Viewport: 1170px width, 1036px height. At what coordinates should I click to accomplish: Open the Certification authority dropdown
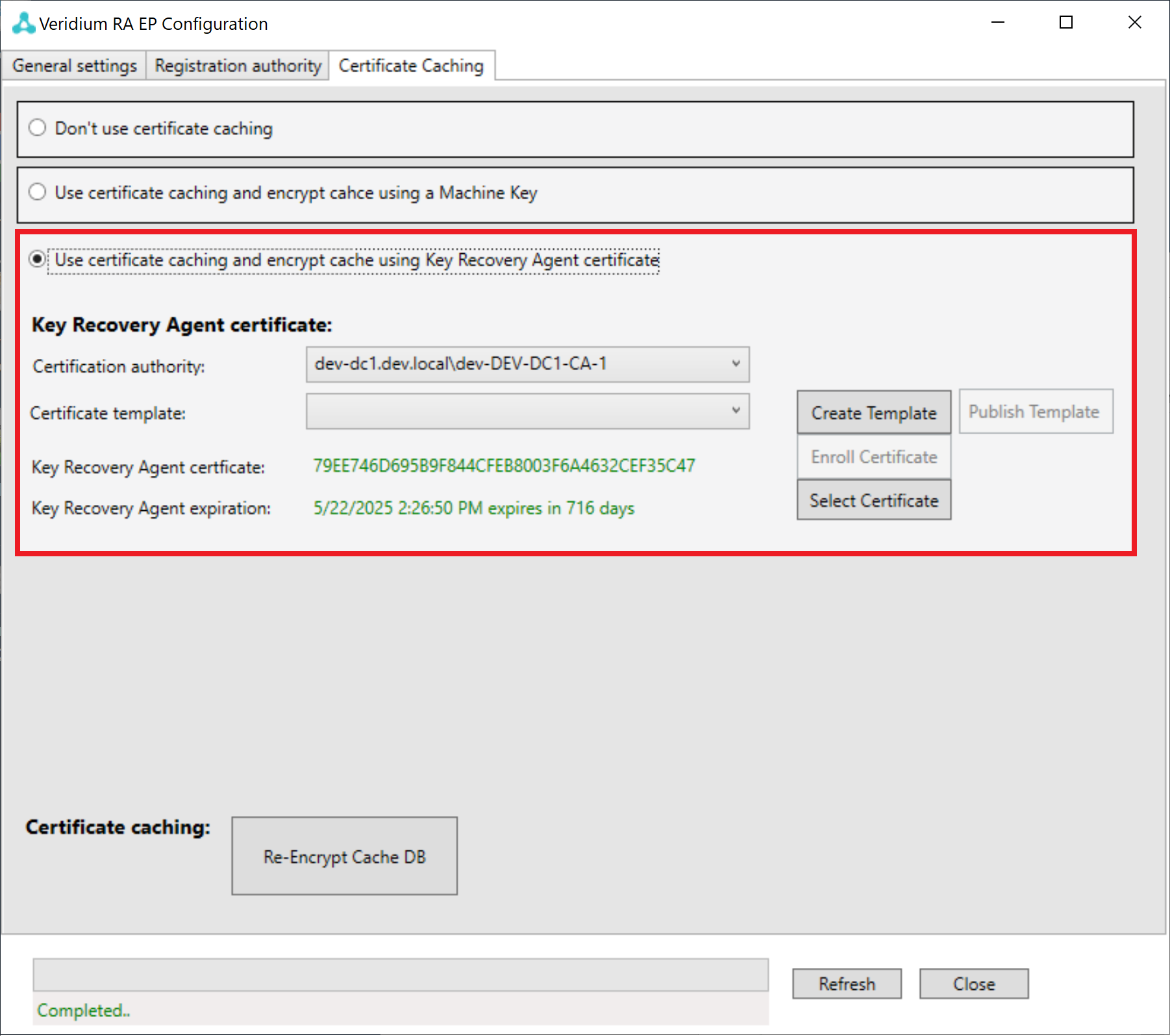point(527,364)
